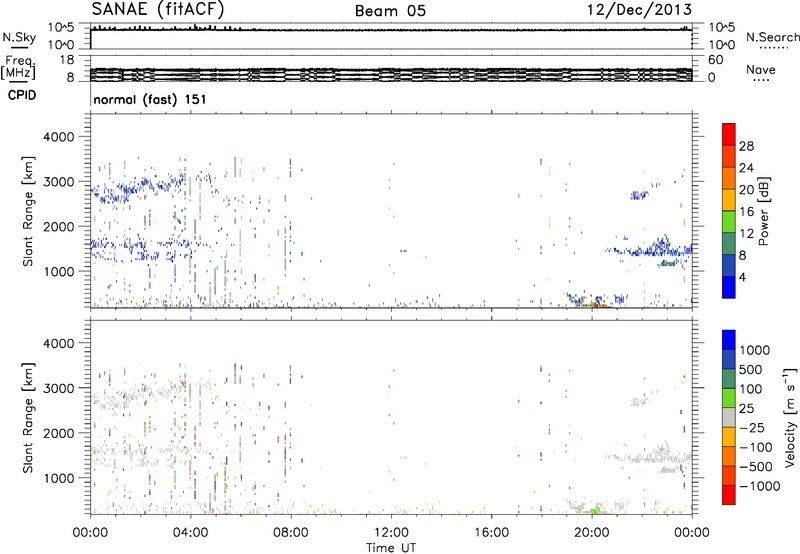The height and width of the screenshot is (554, 800).
Task: Click the Velocity [m s-1] colorbar title
Action: click(790, 417)
